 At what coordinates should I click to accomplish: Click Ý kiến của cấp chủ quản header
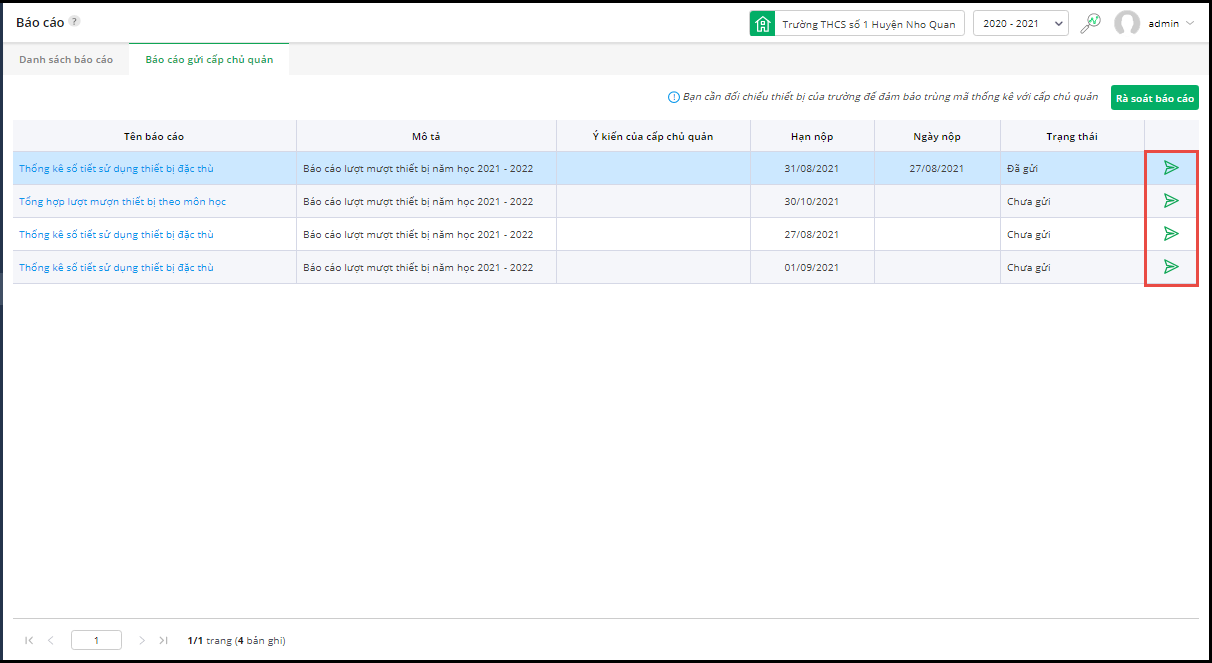coord(653,136)
